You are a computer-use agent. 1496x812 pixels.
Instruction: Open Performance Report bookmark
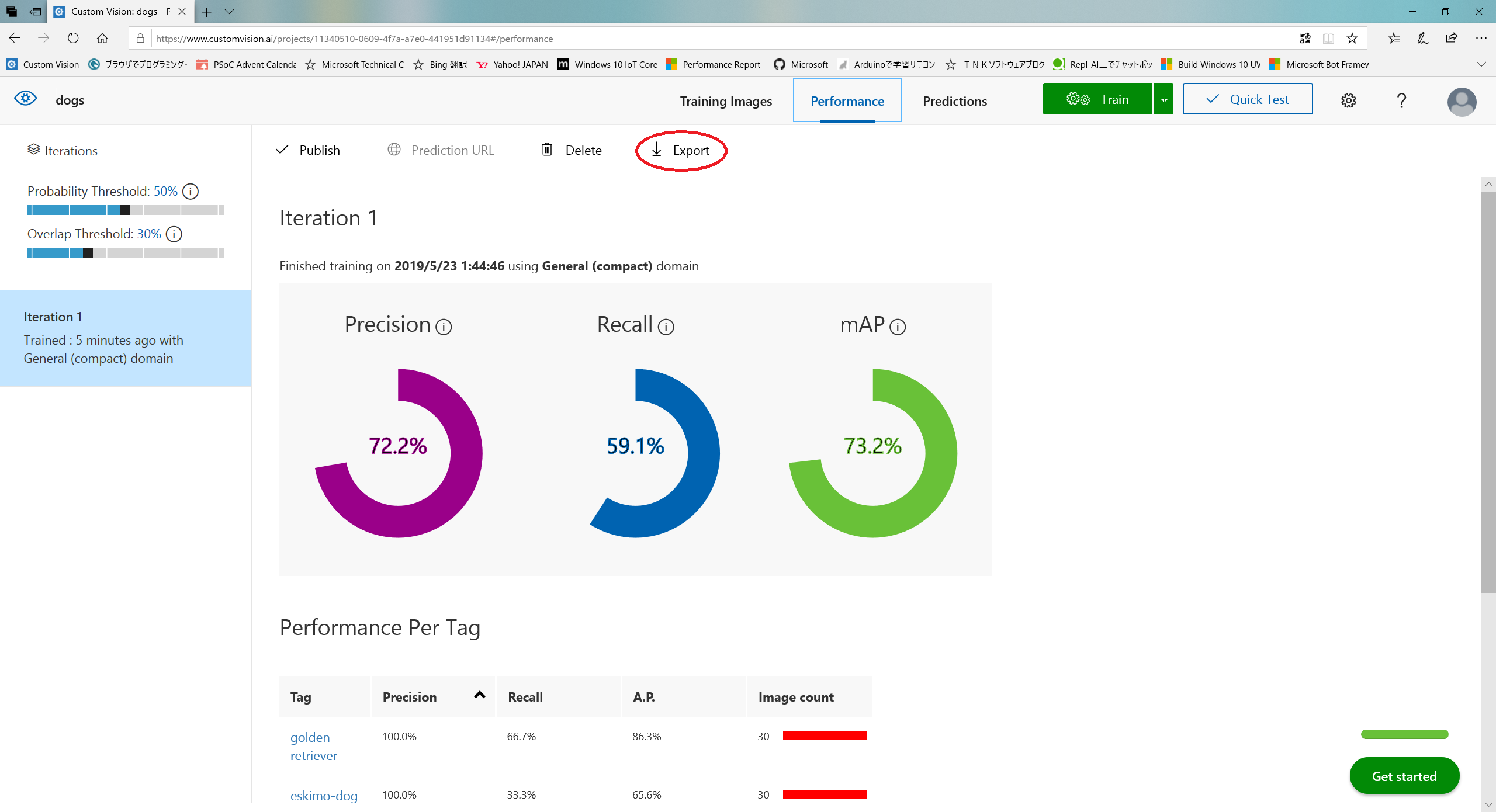coord(714,64)
